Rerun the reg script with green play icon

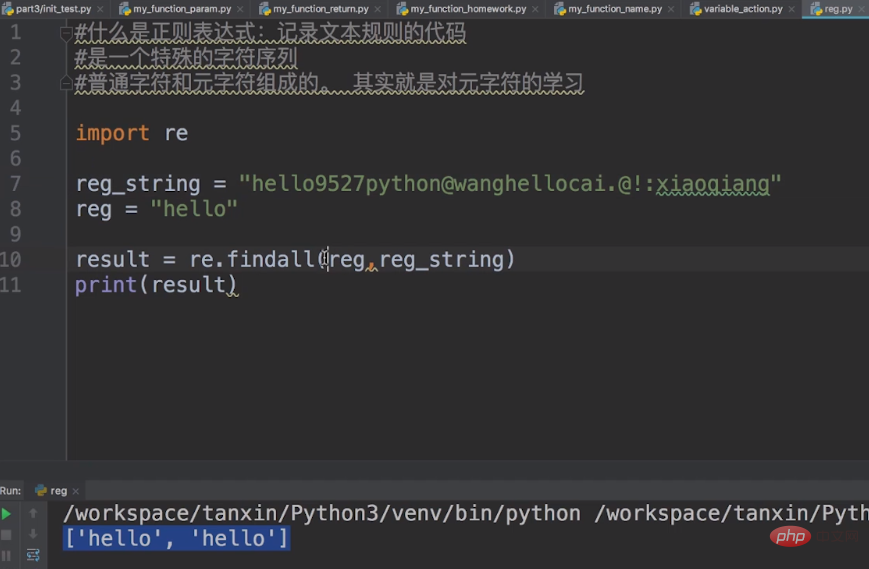(x=7, y=514)
